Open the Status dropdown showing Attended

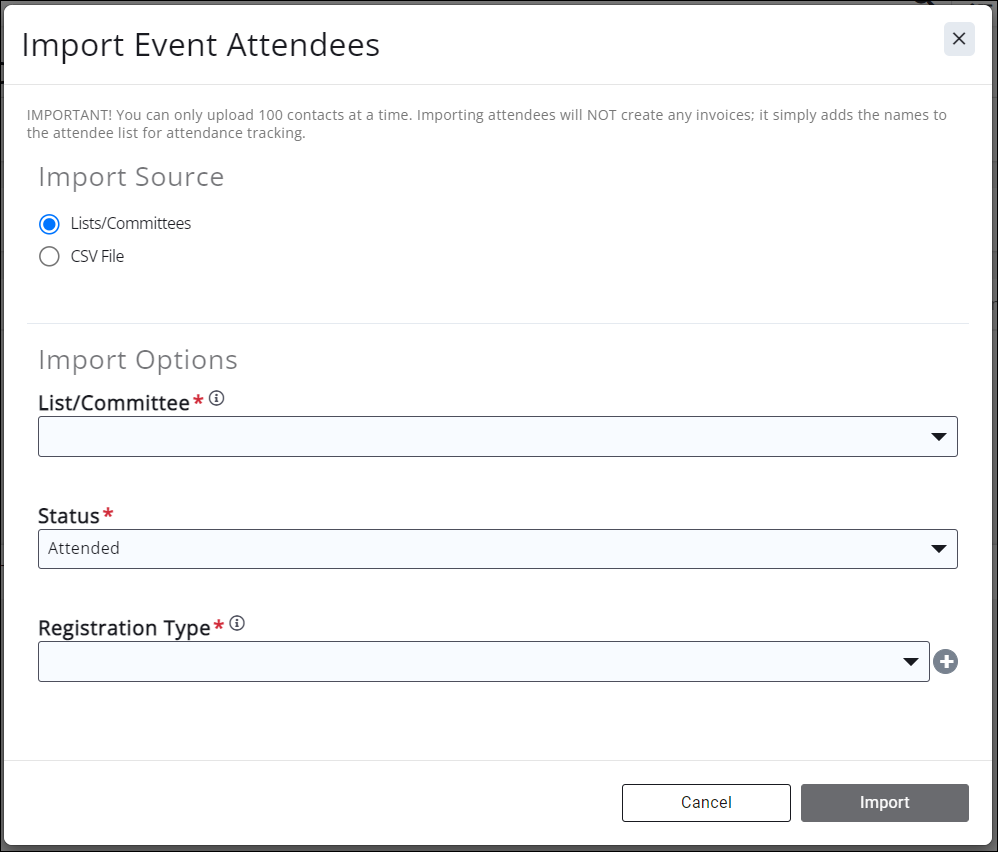(x=480, y=549)
